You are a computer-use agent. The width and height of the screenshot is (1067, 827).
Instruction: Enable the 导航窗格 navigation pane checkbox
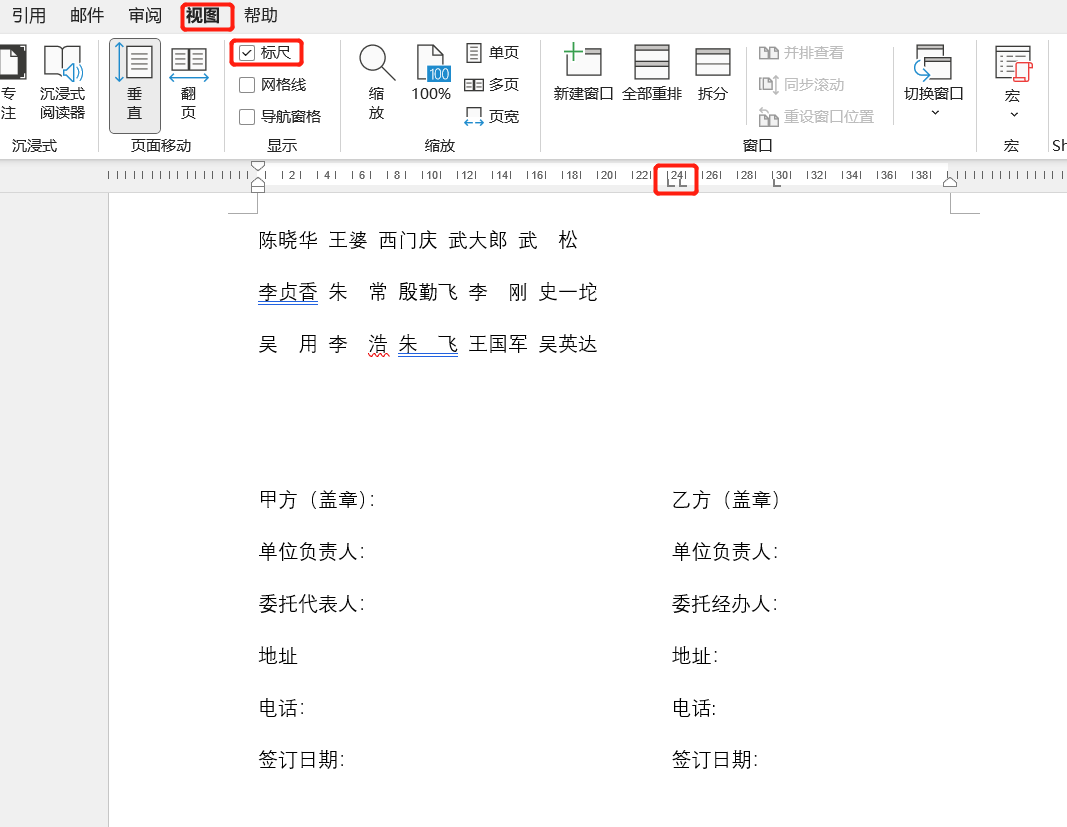click(247, 116)
